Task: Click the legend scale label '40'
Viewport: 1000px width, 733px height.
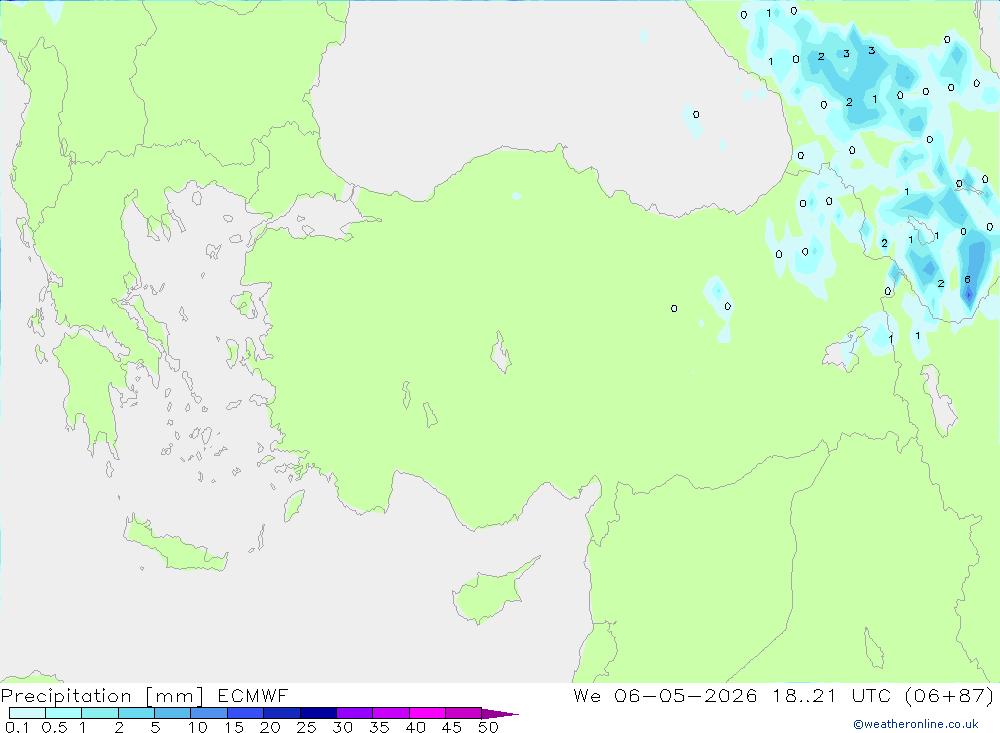Action: (x=416, y=727)
